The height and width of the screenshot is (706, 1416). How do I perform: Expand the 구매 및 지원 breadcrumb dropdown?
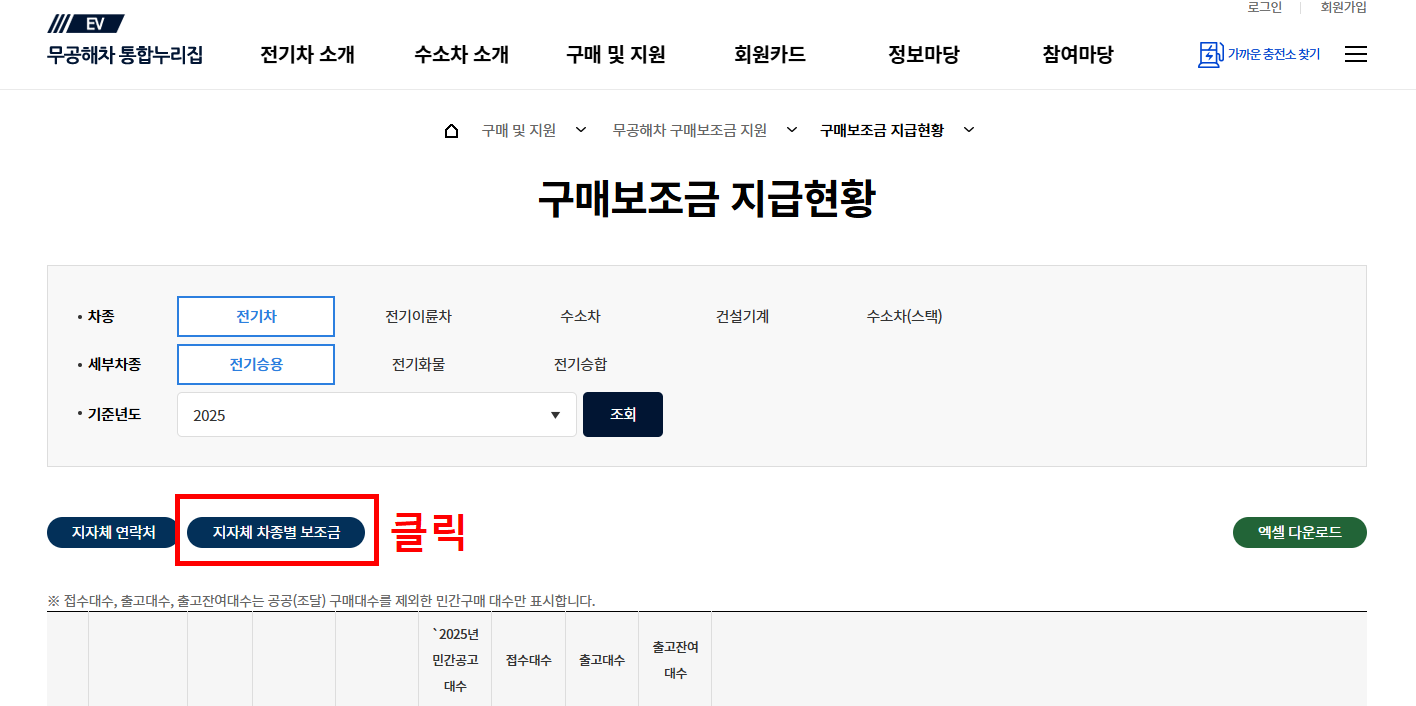(581, 129)
